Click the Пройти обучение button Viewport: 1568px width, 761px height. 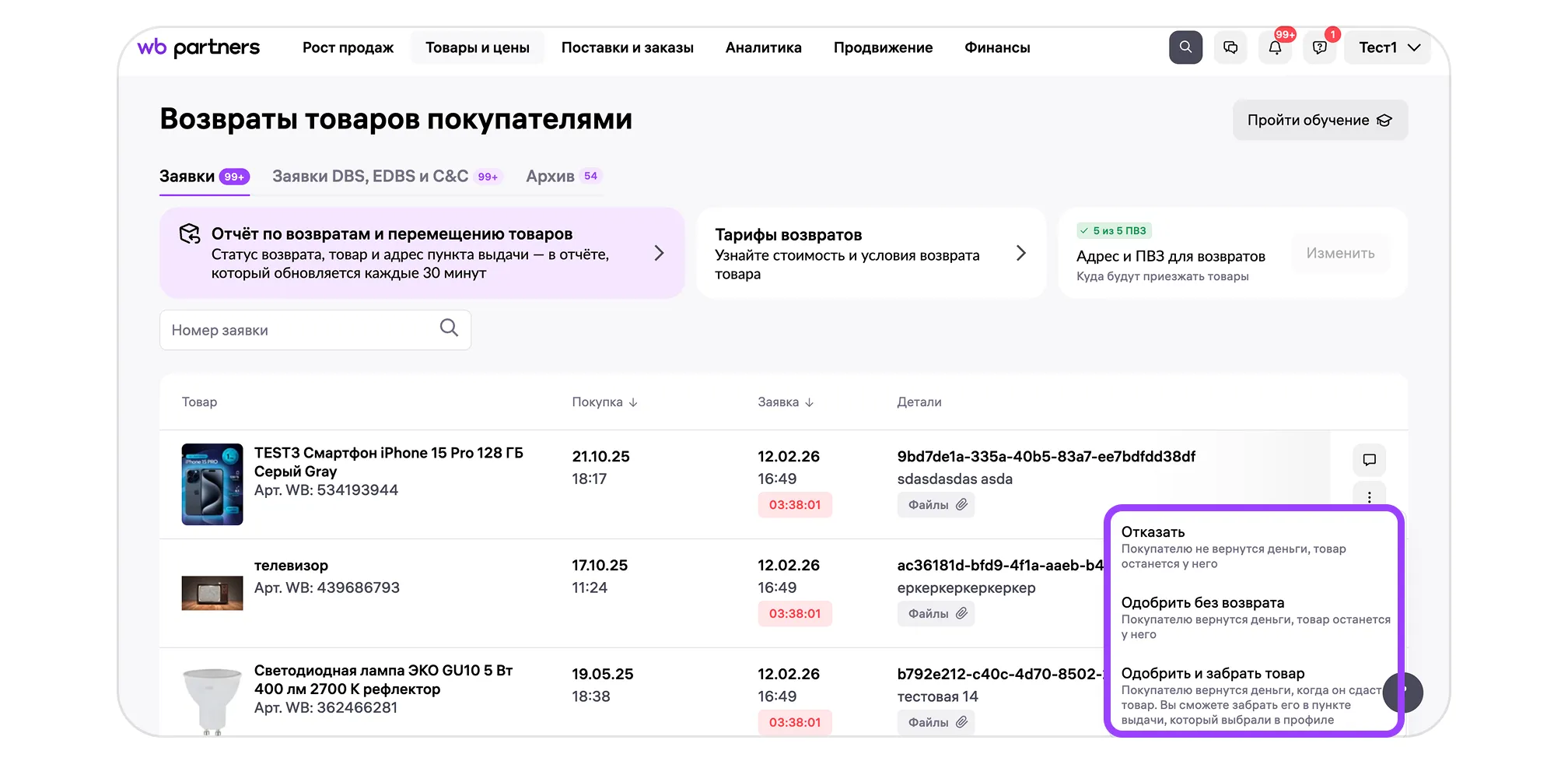pos(1319,121)
